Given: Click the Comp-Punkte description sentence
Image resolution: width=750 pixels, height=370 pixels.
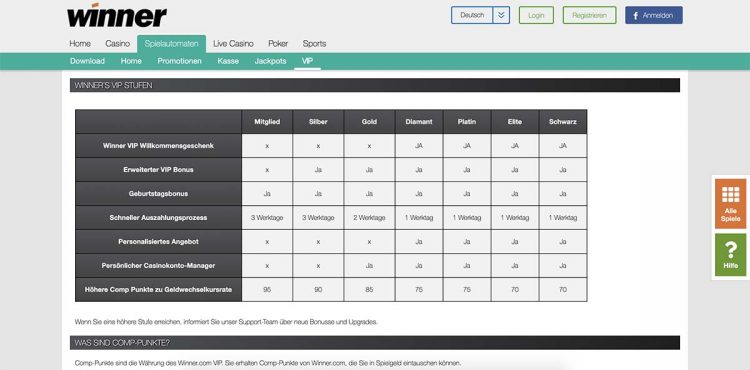Looking at the screenshot, I should tap(268, 363).
